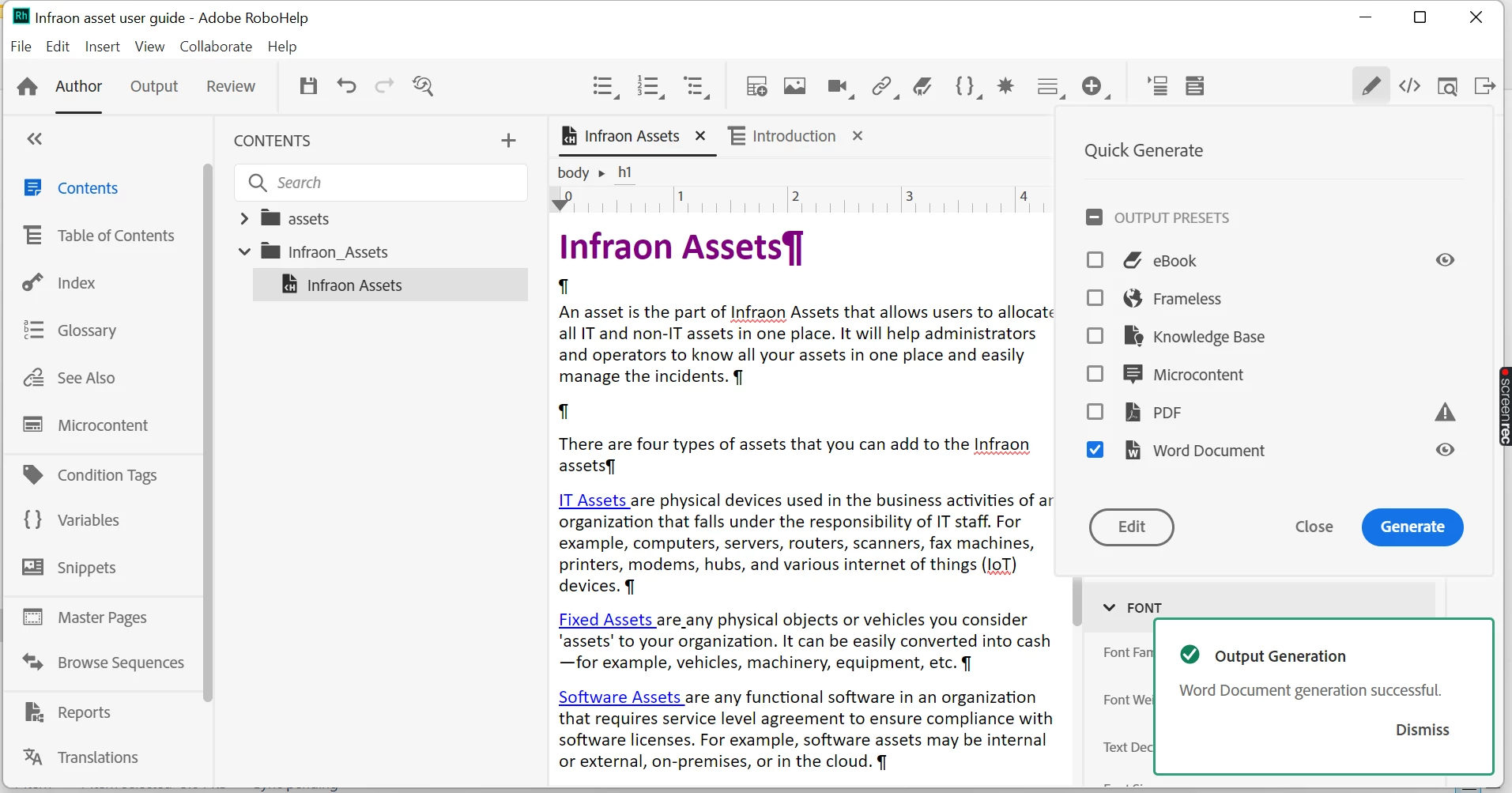Collapse the FONT section

(x=1110, y=607)
